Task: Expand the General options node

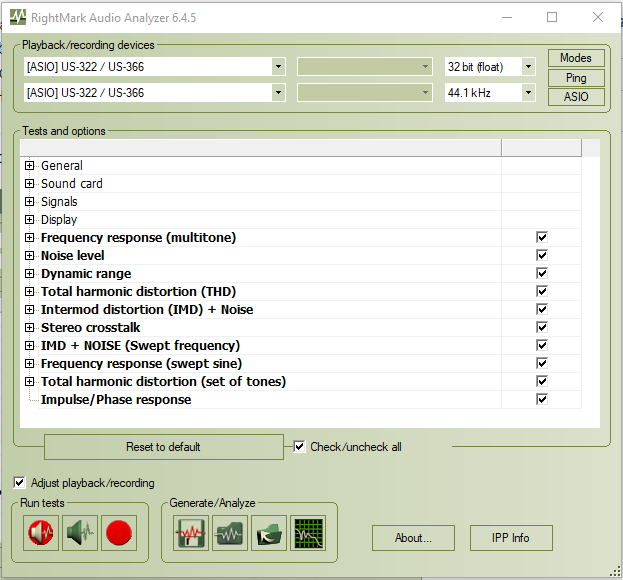Action: tap(29, 165)
